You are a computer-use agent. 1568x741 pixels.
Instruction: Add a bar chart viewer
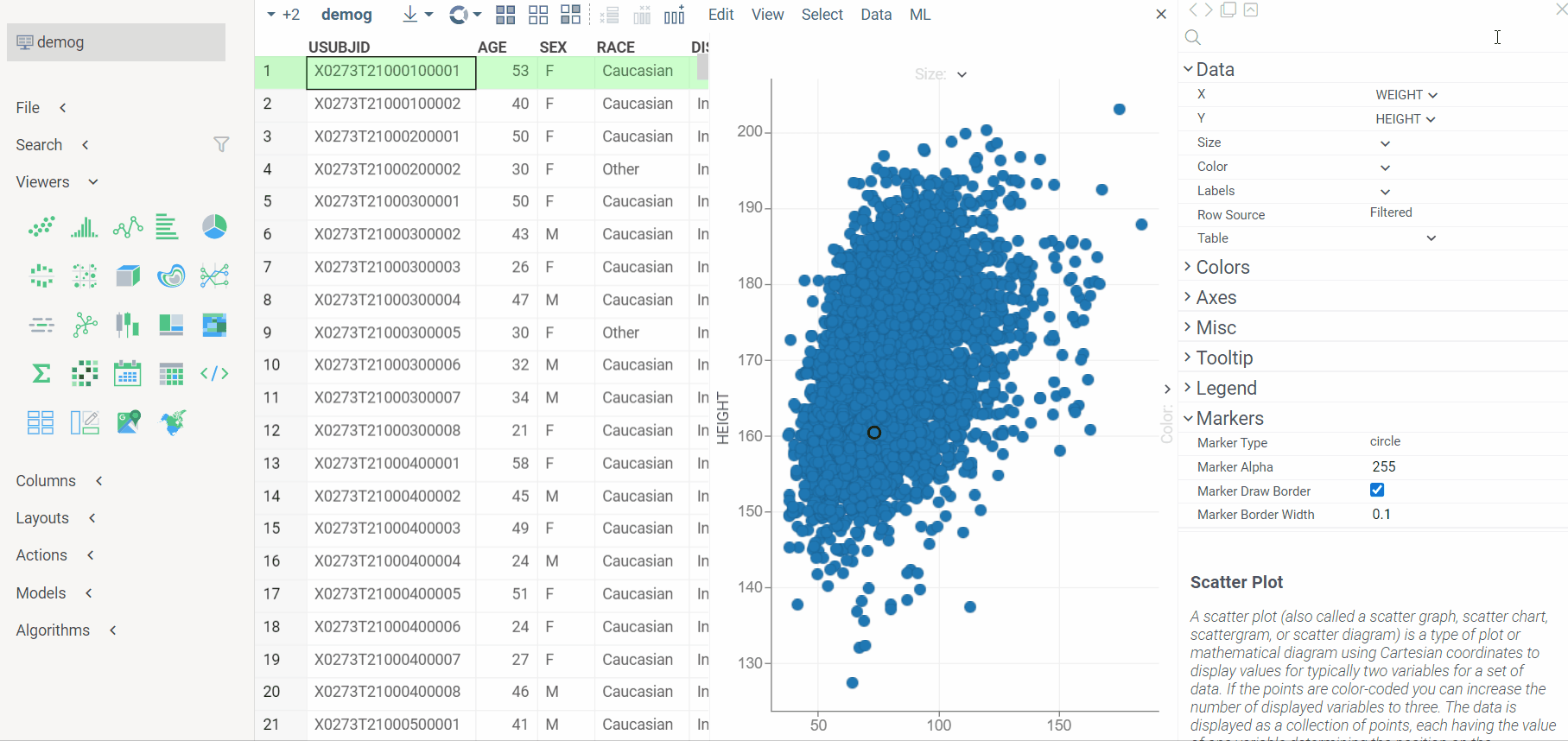tap(168, 227)
